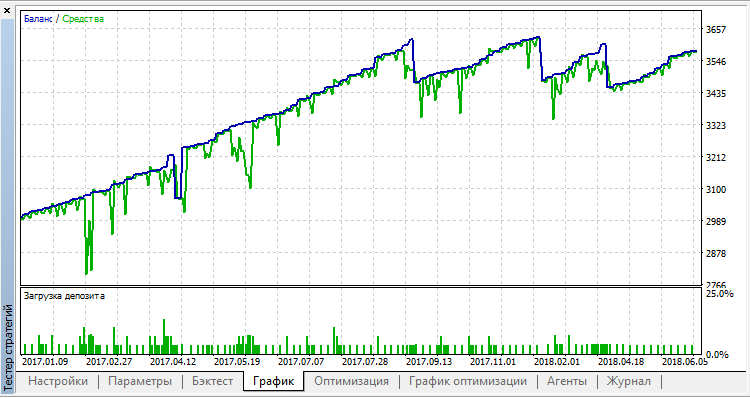Click the 2989 axis value
750x398 pixels.
716,221
